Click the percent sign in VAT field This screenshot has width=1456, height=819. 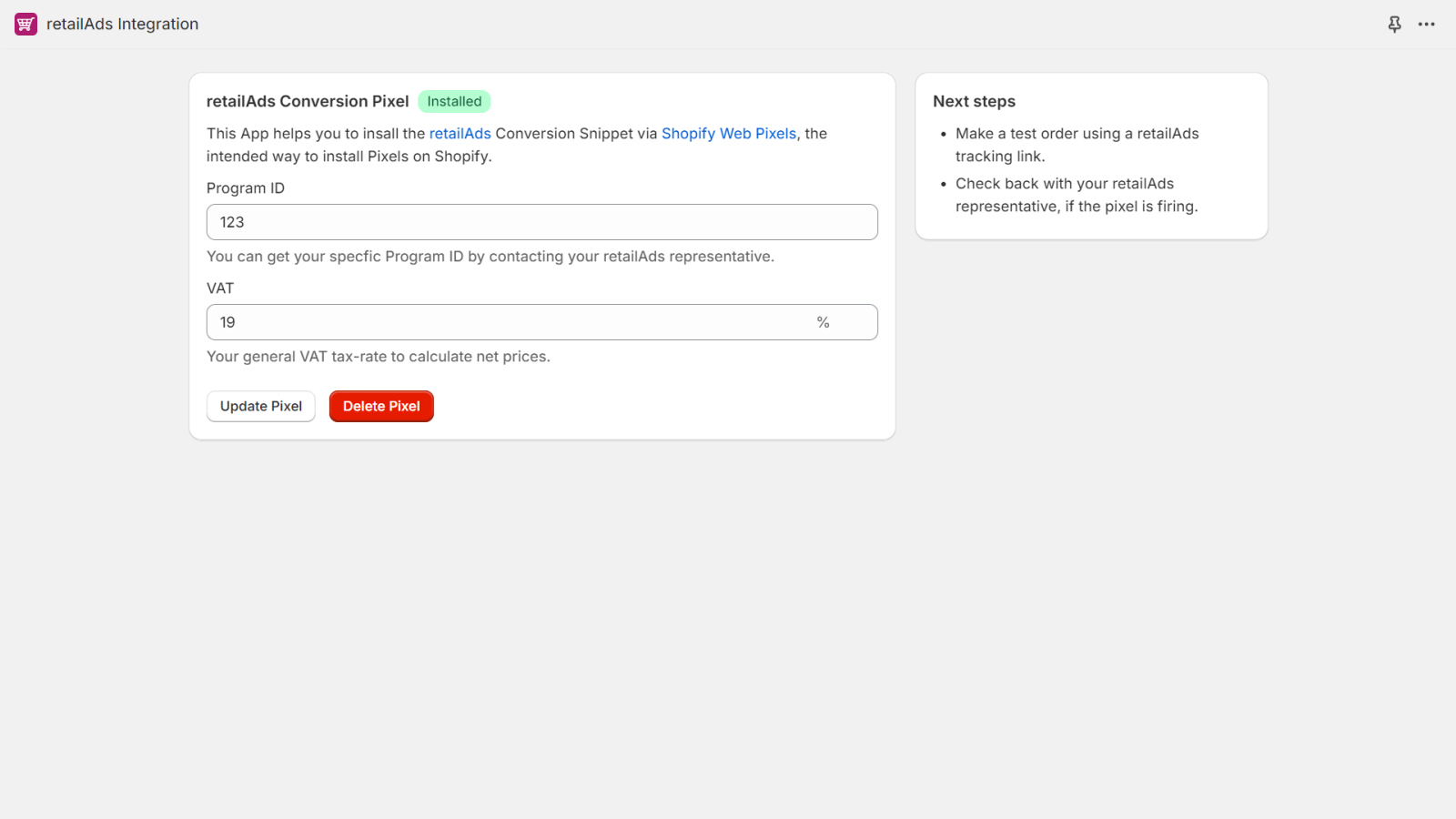823,322
